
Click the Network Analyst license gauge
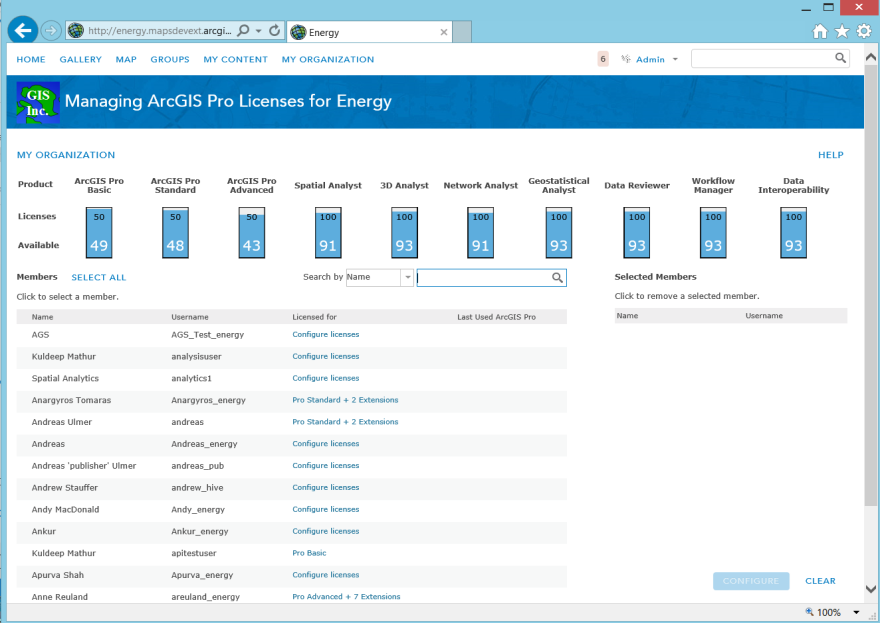coord(480,232)
